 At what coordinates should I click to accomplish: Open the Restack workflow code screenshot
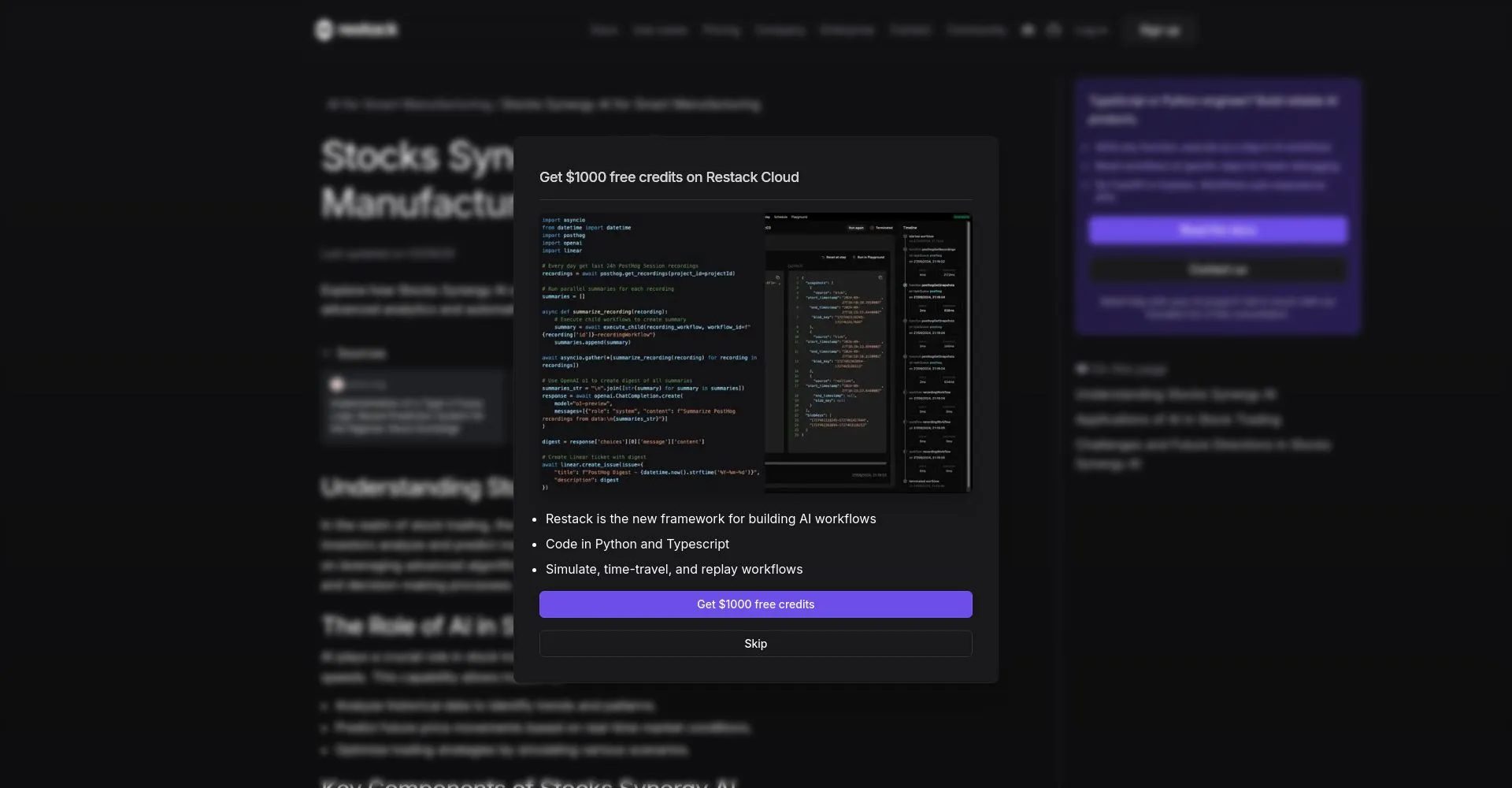(755, 353)
